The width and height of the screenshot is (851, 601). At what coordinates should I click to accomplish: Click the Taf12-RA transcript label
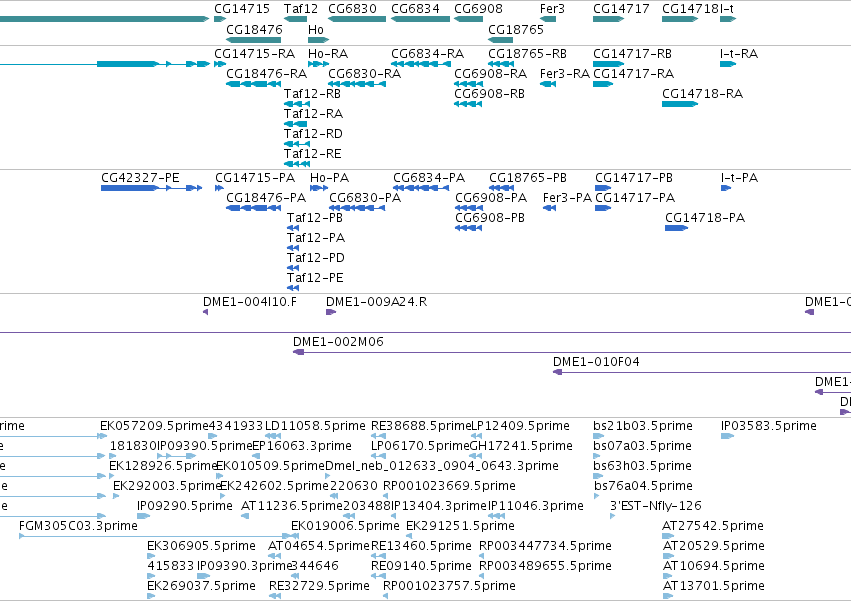pos(313,114)
